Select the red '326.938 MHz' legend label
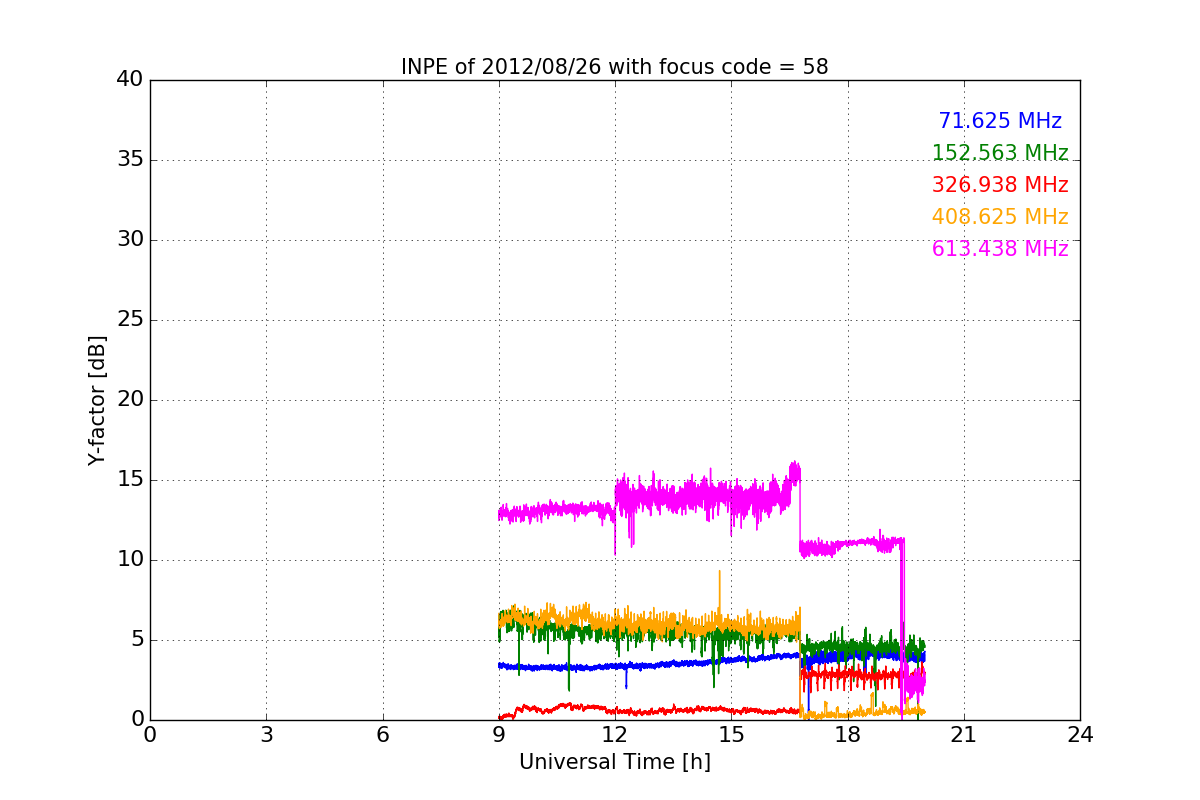 coord(1000,185)
